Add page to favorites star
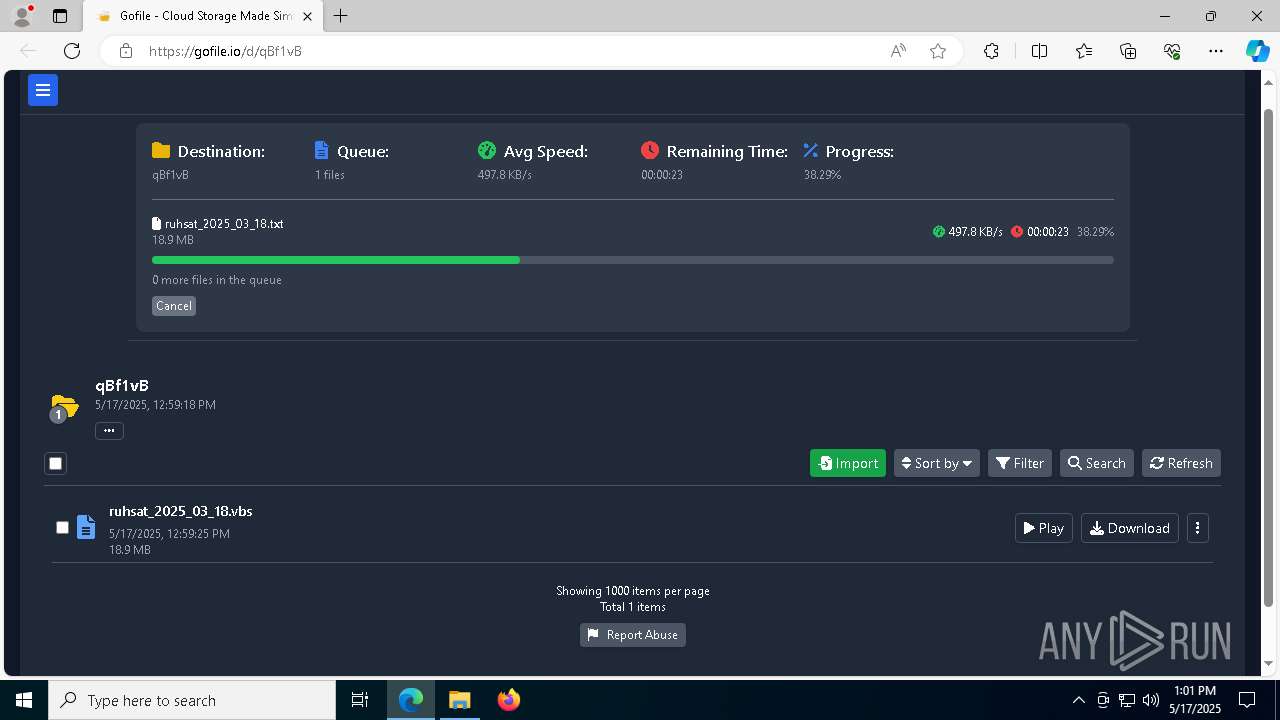Screen dimensions: 1280x720 tap(938, 51)
